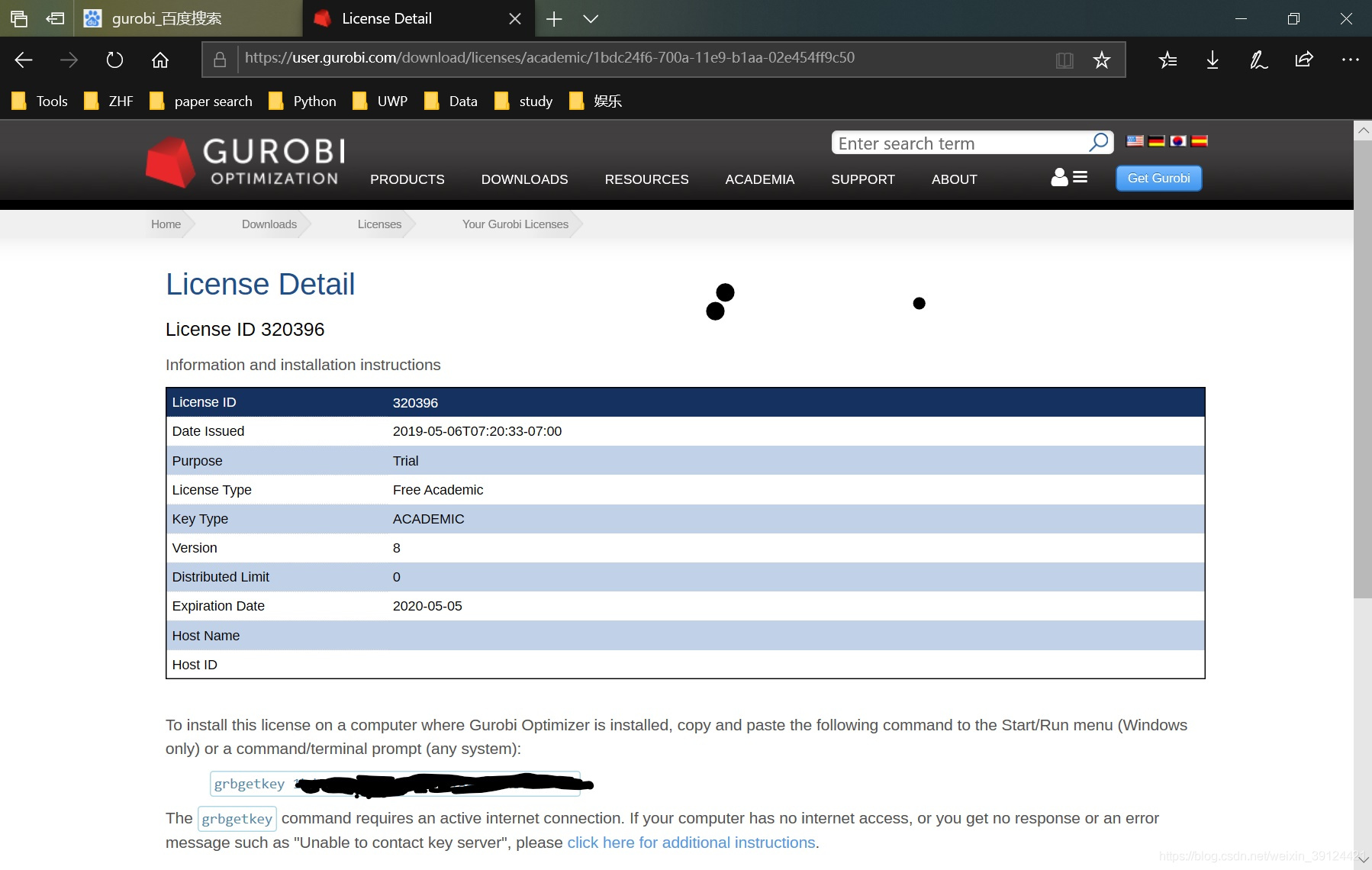Refresh the page with reload icon
The height and width of the screenshot is (870, 1372).
coord(114,60)
